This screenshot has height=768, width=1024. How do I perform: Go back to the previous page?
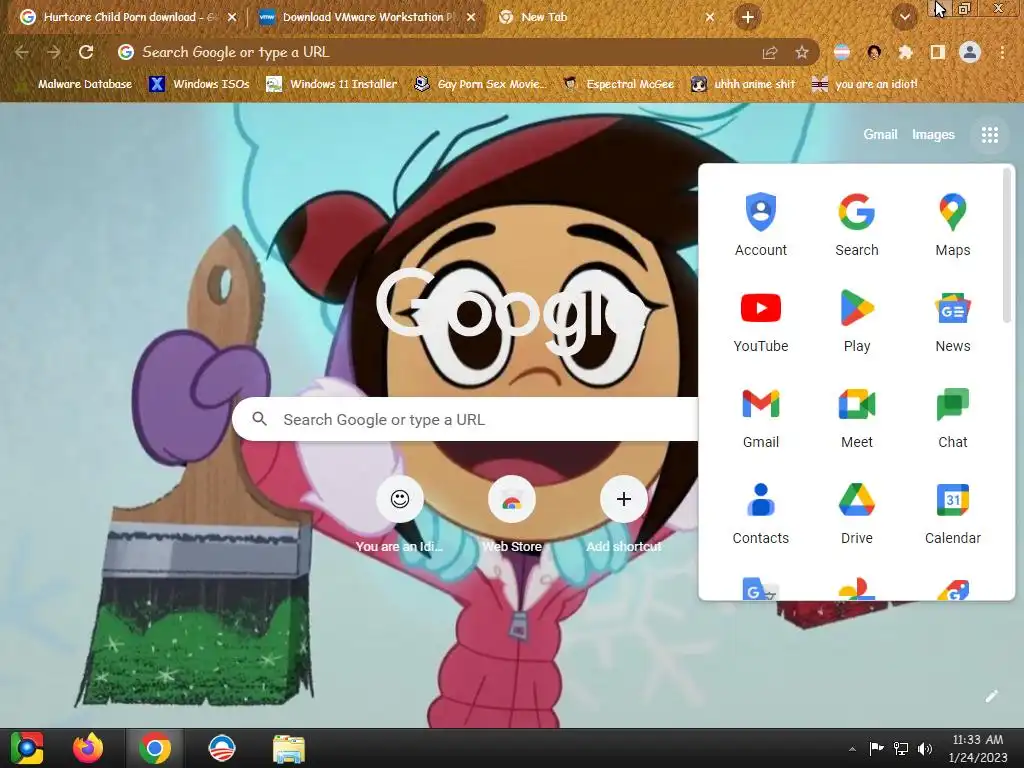coord(22,52)
